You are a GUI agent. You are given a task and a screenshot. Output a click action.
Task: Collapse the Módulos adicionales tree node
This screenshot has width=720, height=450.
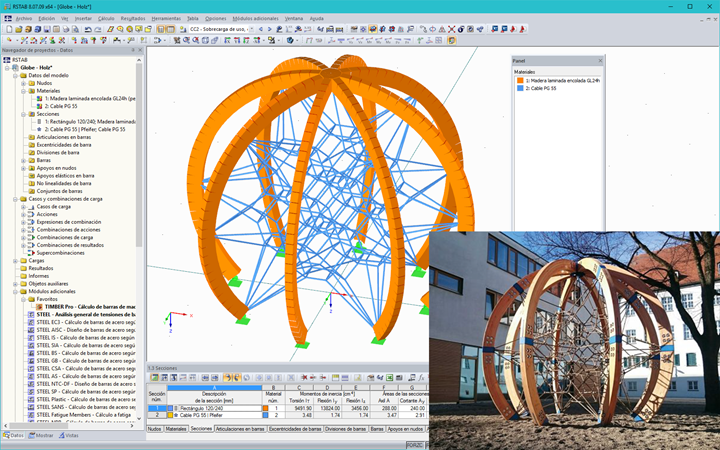point(15,291)
